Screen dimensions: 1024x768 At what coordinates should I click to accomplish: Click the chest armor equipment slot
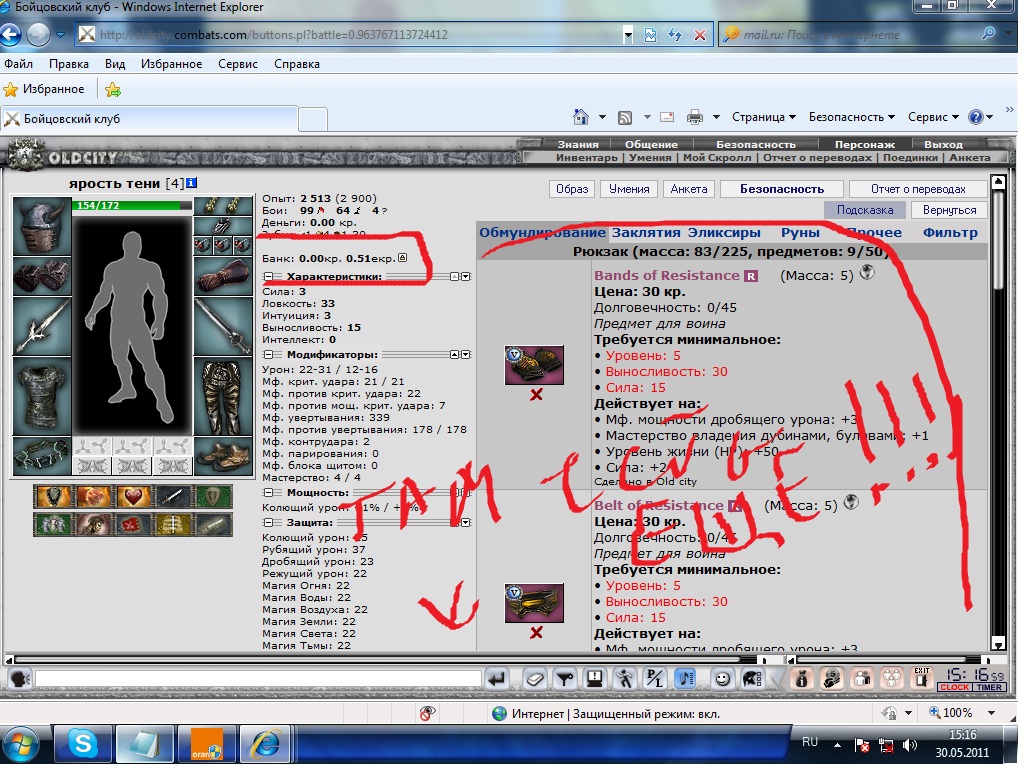[x=42, y=396]
